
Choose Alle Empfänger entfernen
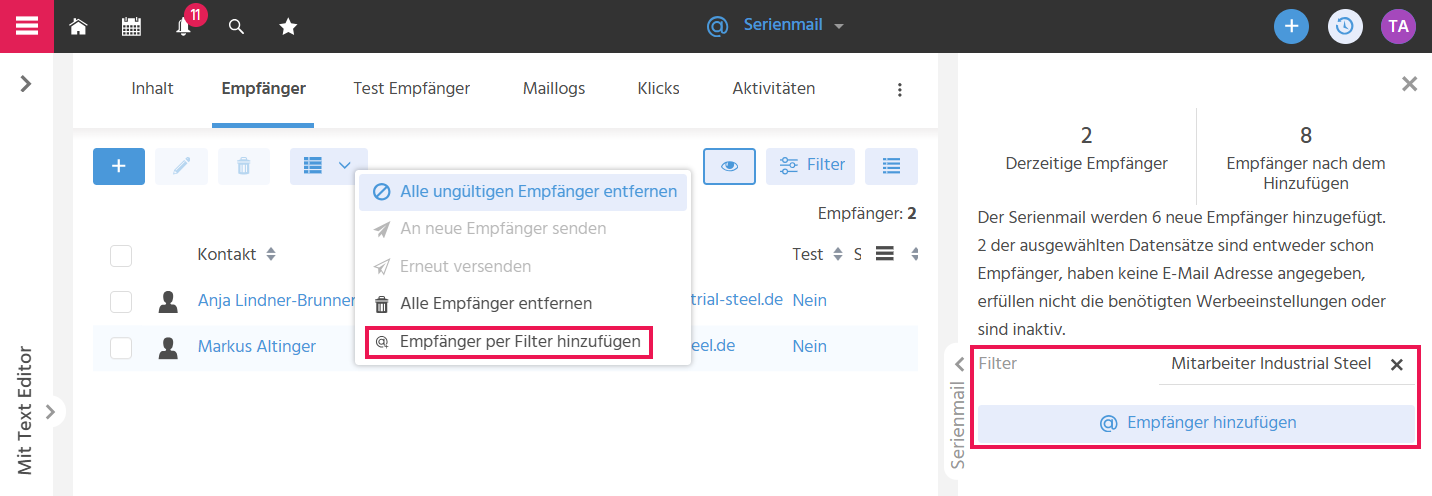[x=523, y=303]
